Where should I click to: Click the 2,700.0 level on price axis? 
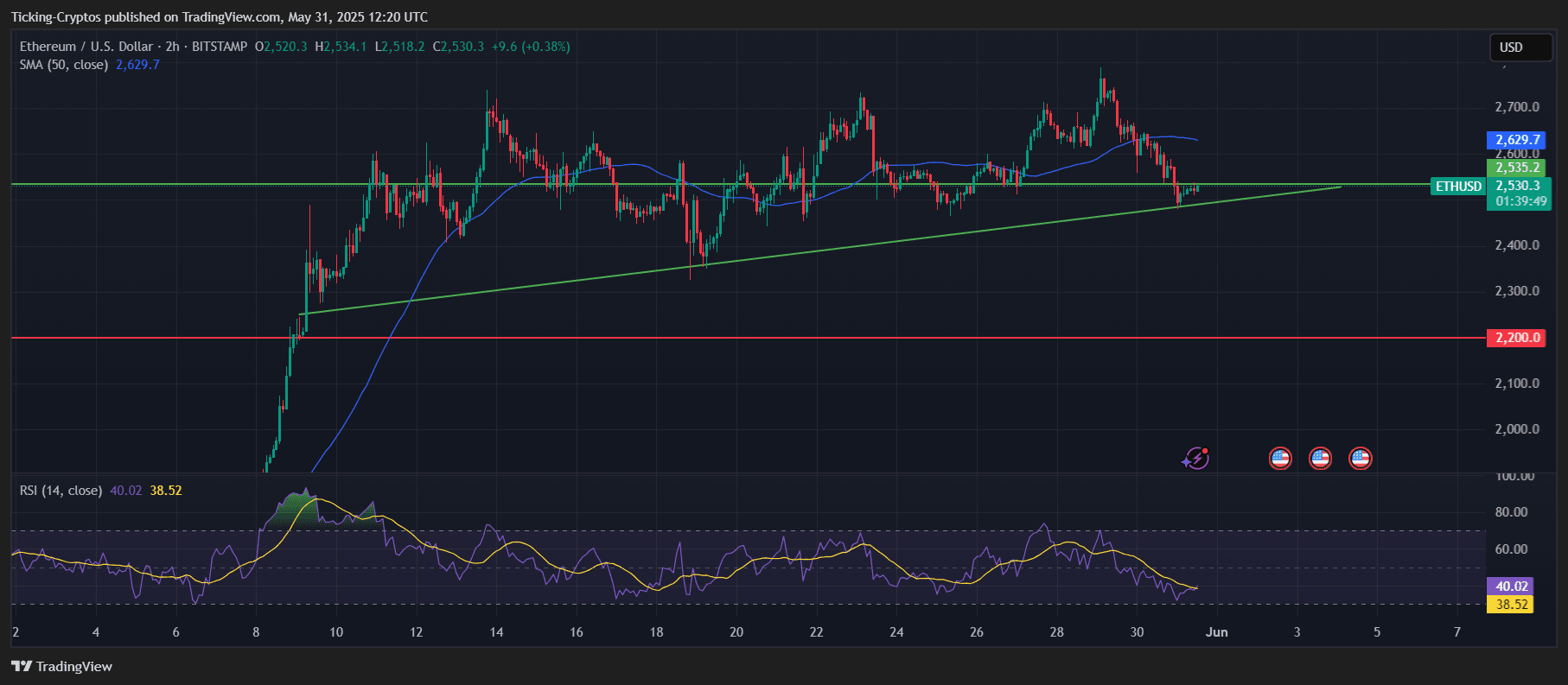click(x=1517, y=107)
